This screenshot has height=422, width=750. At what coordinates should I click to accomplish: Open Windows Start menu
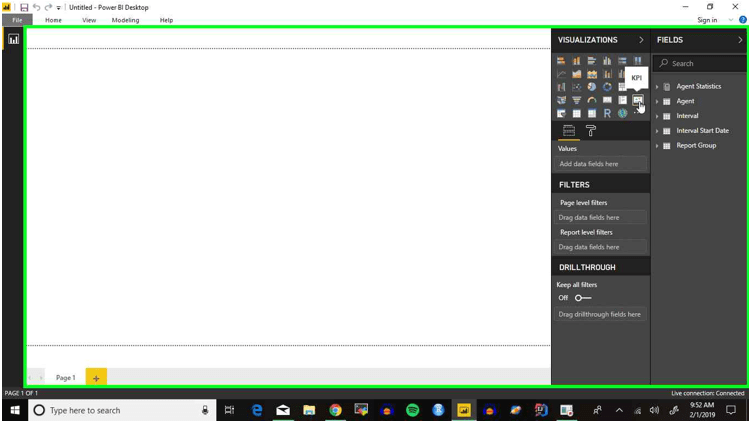coord(15,410)
